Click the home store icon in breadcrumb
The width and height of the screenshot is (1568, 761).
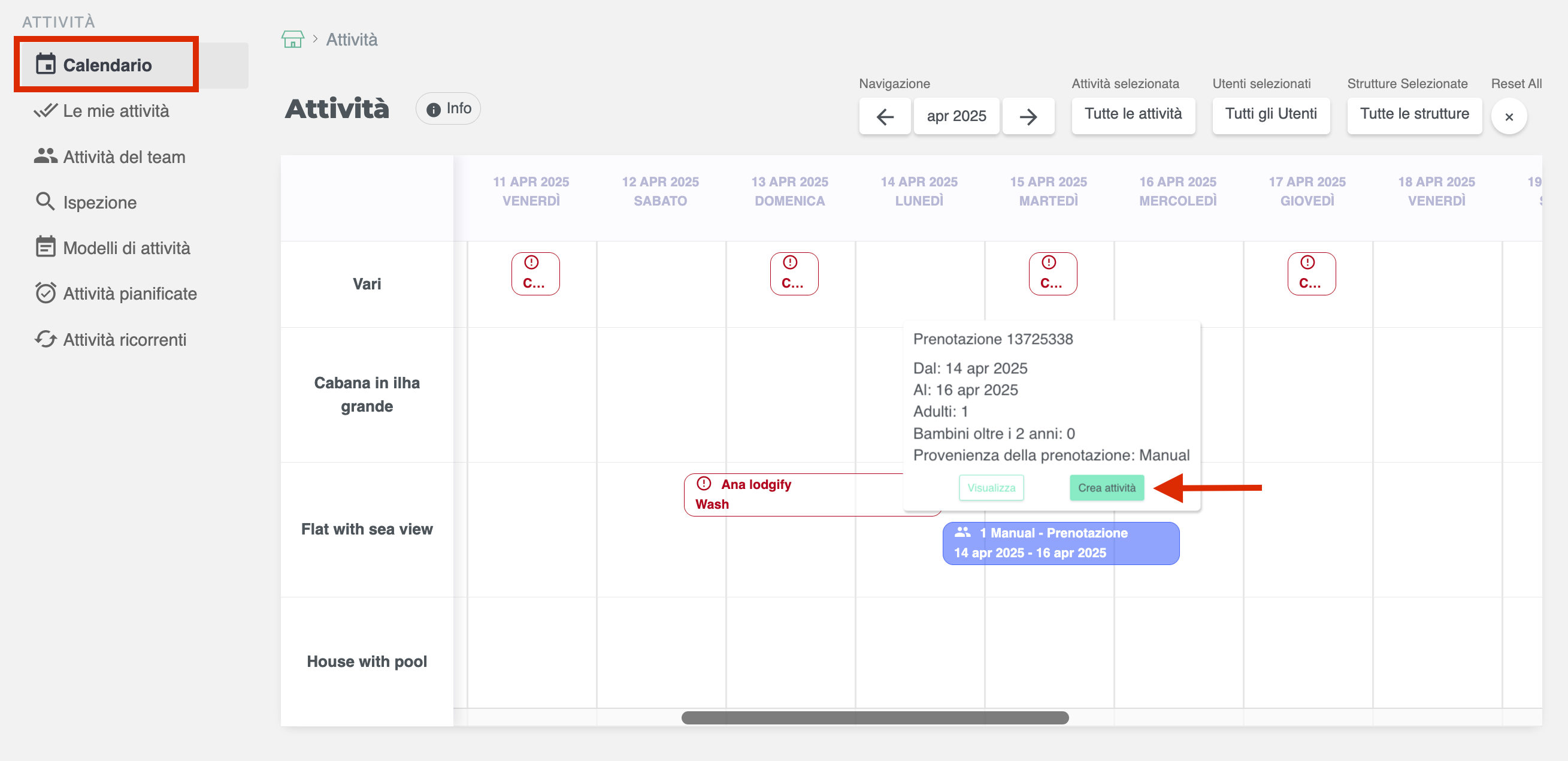(x=292, y=40)
